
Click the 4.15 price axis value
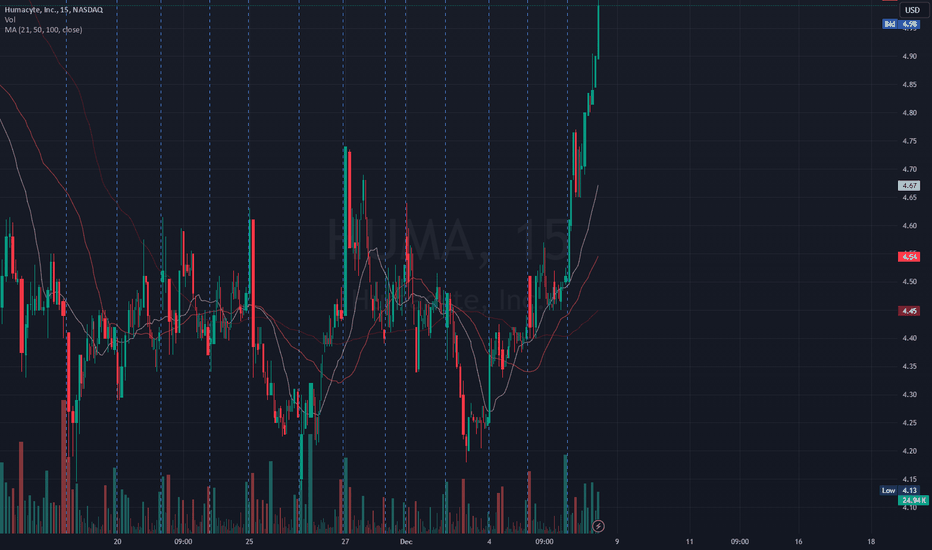909,479
